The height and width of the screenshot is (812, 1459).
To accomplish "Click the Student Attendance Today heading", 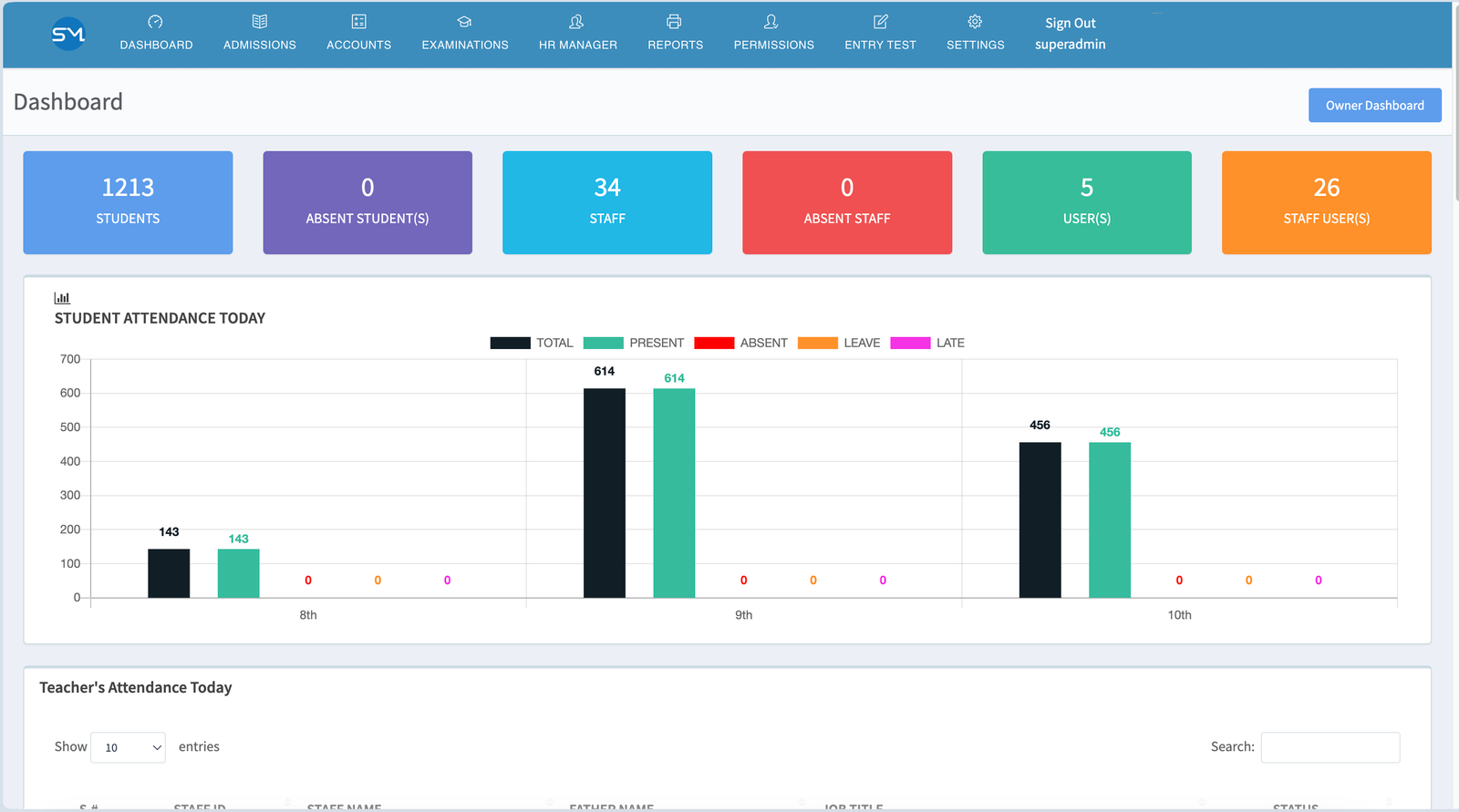I will coord(160,318).
